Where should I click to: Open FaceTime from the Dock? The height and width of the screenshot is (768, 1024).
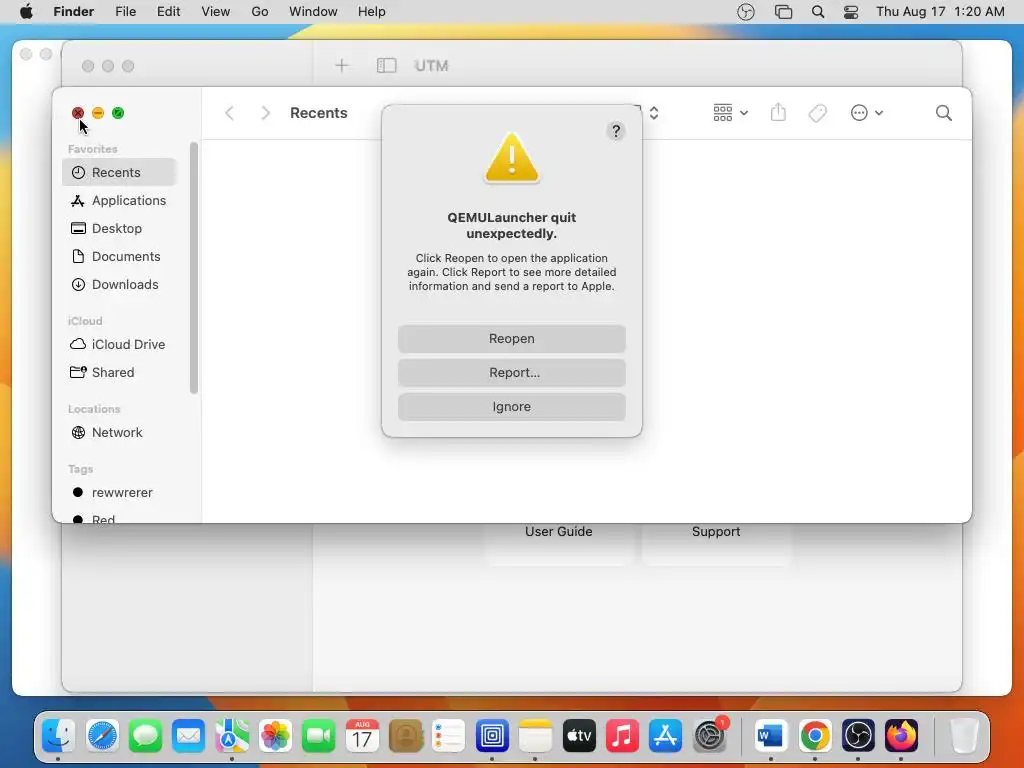point(319,737)
